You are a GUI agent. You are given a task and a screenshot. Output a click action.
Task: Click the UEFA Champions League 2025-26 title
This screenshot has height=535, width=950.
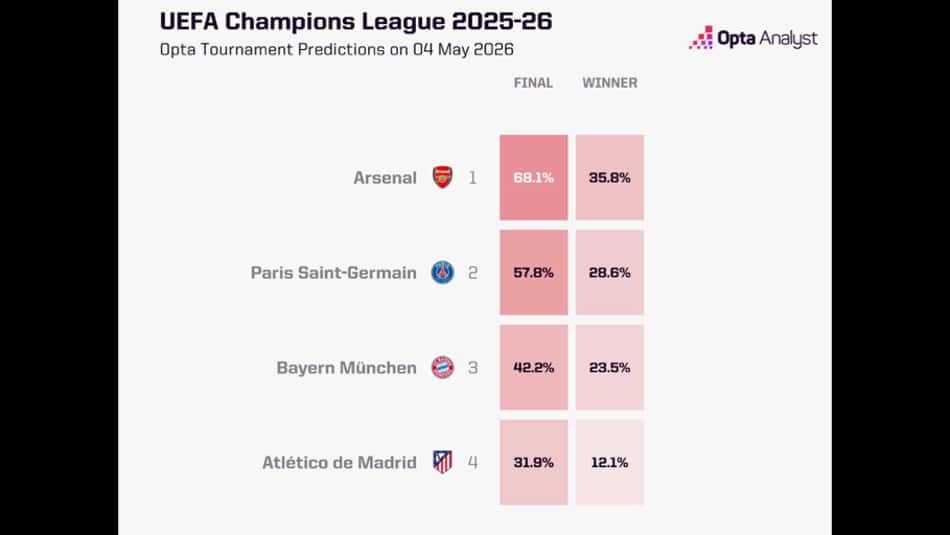[356, 21]
